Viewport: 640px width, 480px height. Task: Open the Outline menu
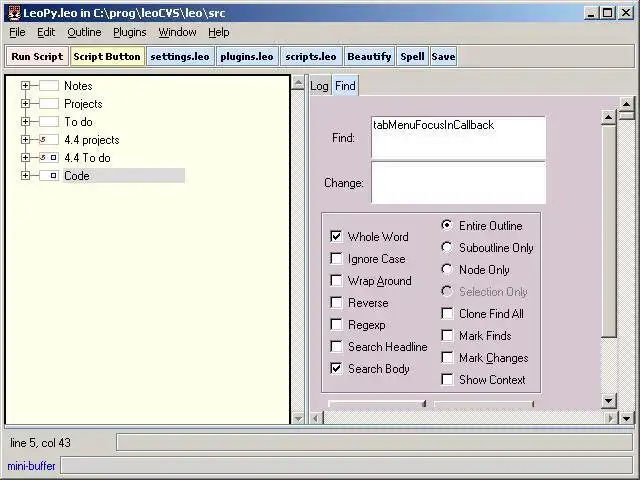[84, 32]
